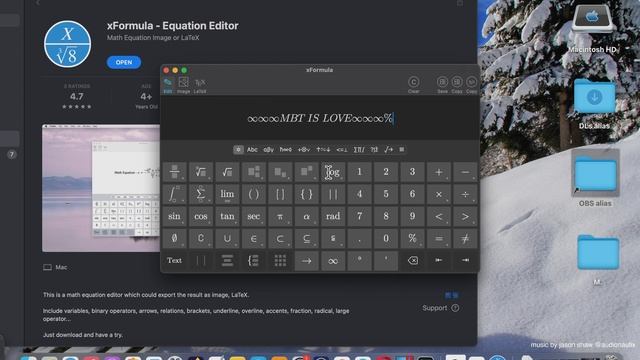The width and height of the screenshot is (640, 360).
Task: Delete last character with backspace key
Action: click(x=412, y=260)
